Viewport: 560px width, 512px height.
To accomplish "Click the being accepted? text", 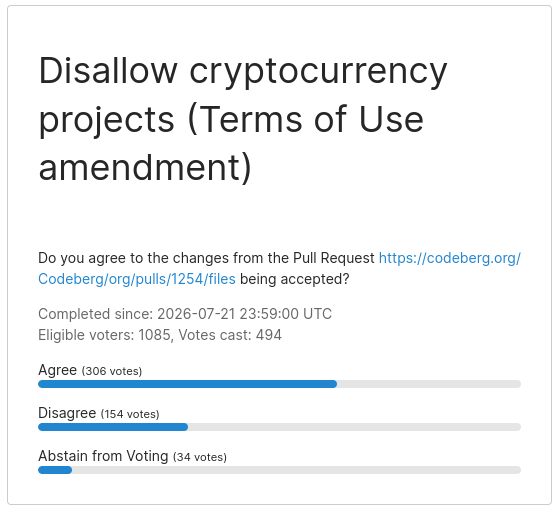I will click(x=295, y=279).
